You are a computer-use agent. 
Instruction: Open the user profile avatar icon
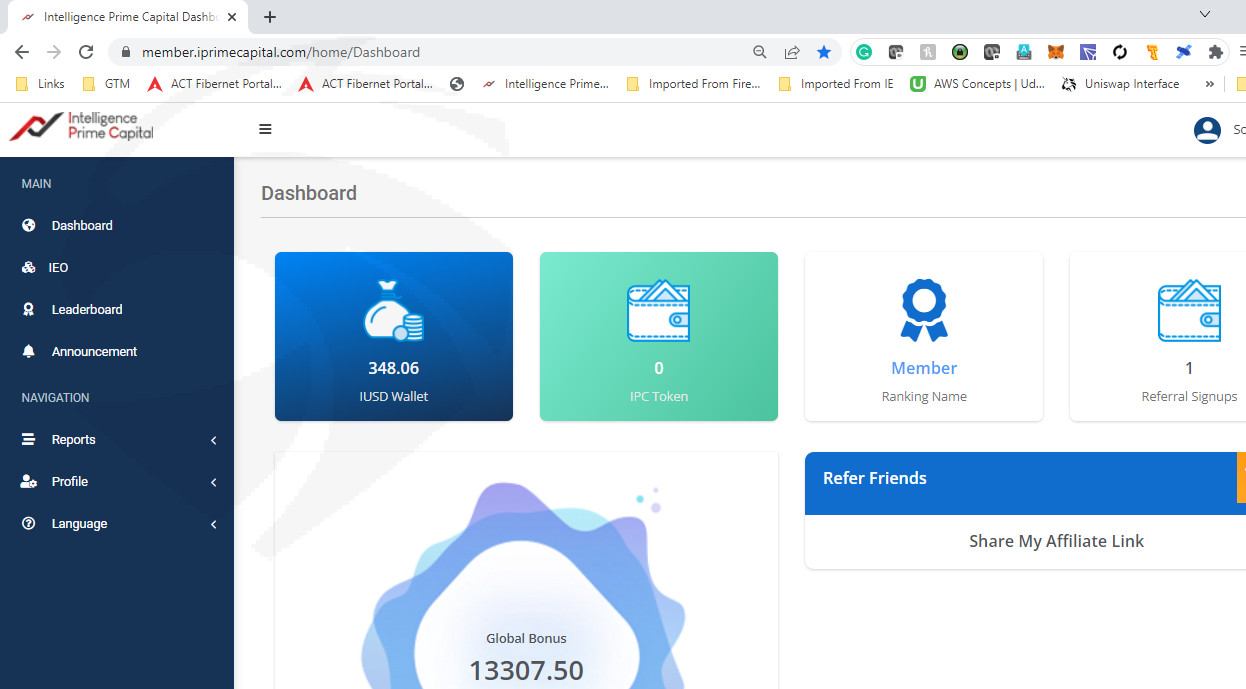pos(1207,130)
